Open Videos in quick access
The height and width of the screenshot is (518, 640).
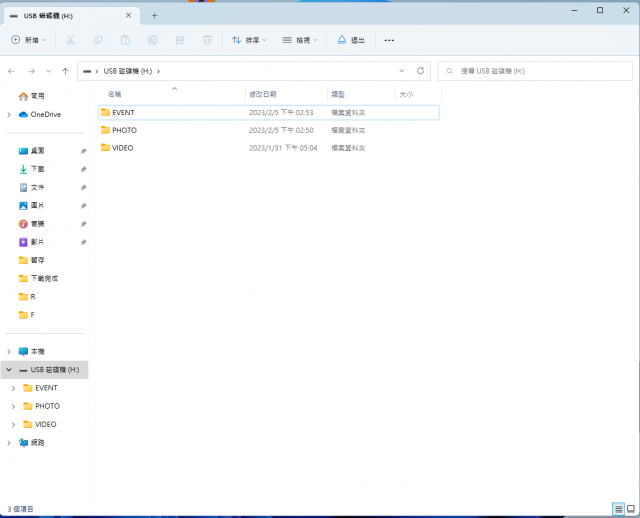click(31, 242)
